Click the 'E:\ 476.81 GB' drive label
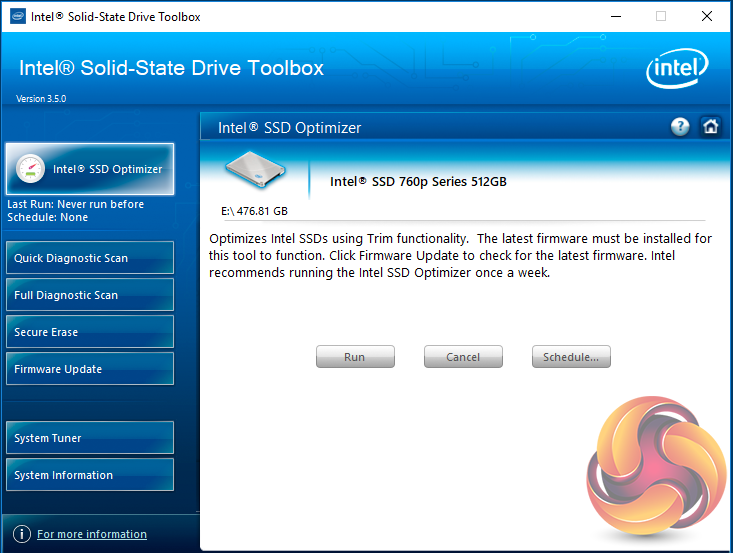The height and width of the screenshot is (554, 733). (254, 211)
